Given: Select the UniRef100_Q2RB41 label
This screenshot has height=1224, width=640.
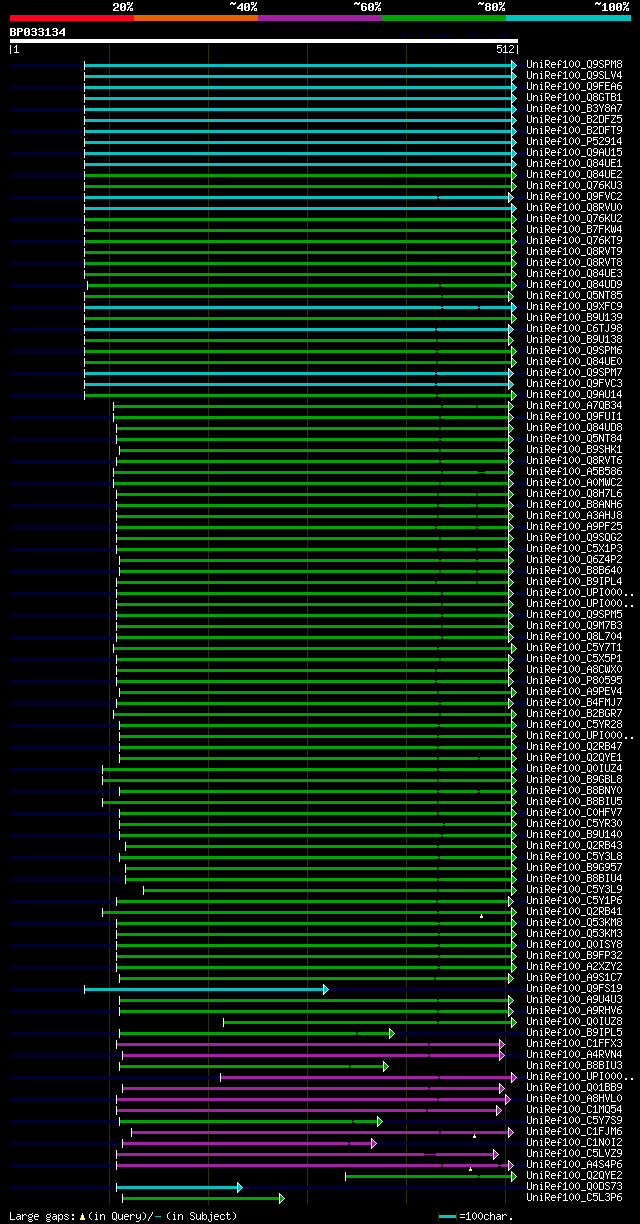Looking at the screenshot, I should click(x=574, y=911).
